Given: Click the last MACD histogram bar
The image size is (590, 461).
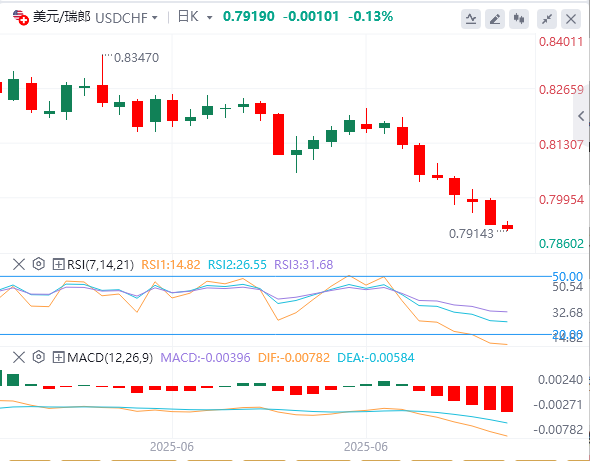Looking at the screenshot, I should click(507, 399).
